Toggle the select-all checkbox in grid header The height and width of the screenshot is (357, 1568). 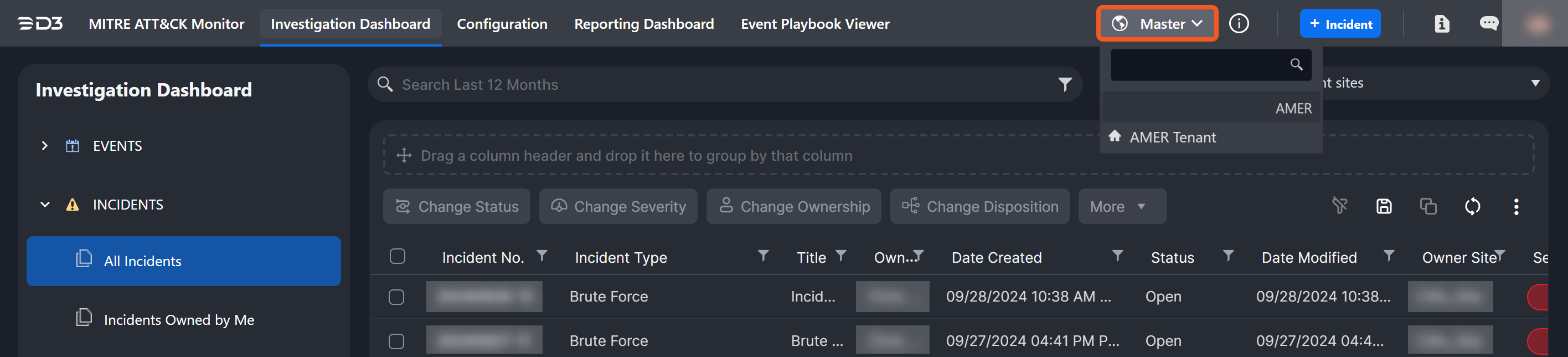(x=398, y=257)
